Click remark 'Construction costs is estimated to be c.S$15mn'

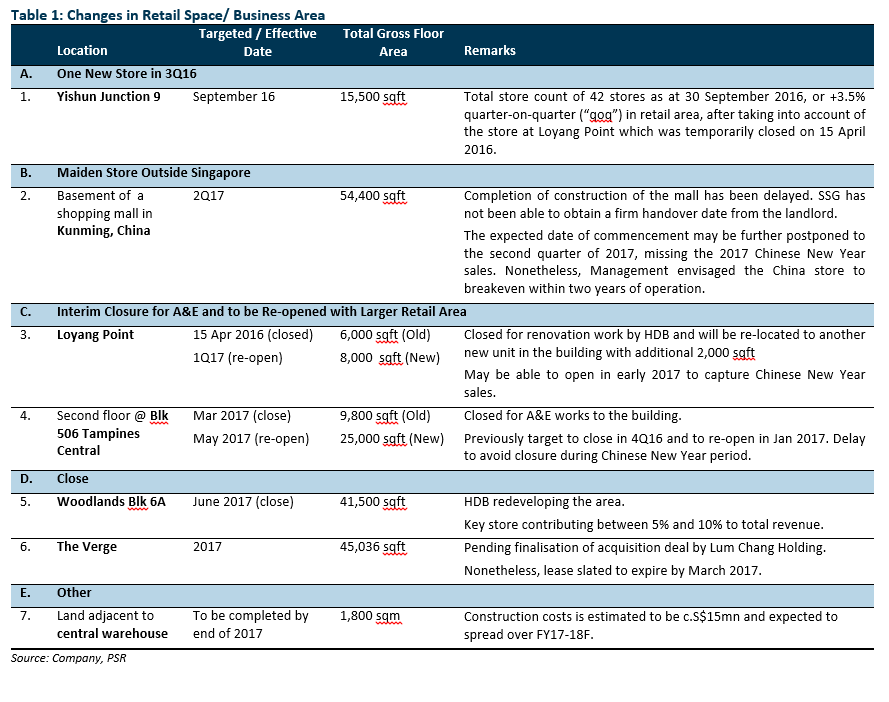pyautogui.click(x=650, y=625)
